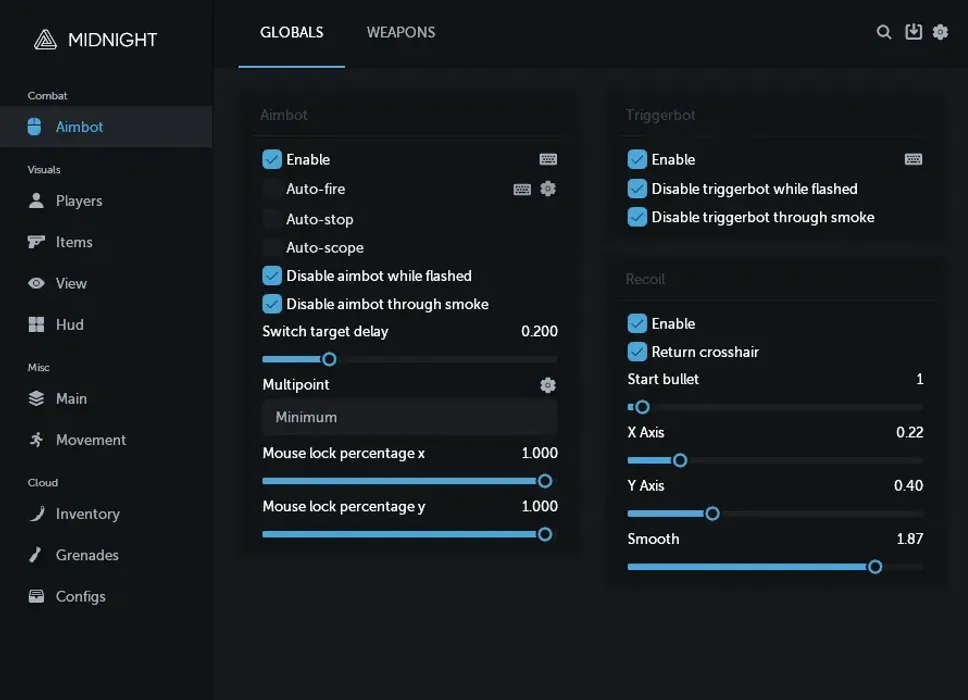Click the Mouse lock percentage y slider handle
968x700 pixels.
pos(544,534)
